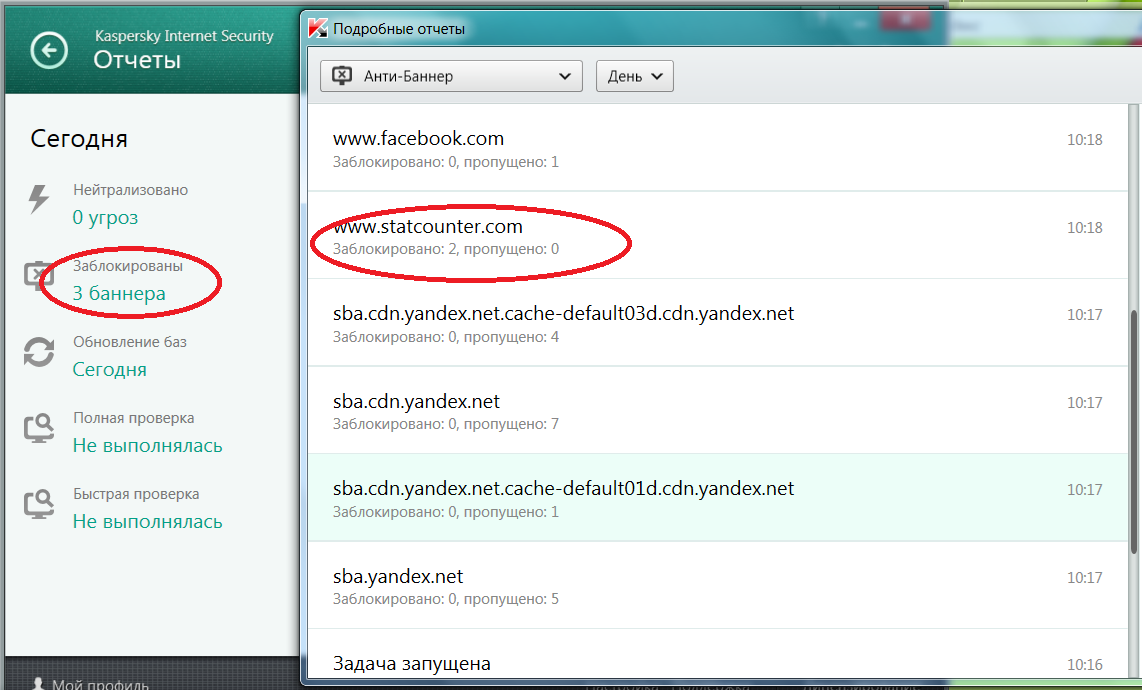Click 'Не выполнялась' under Полная проверка

point(147,445)
